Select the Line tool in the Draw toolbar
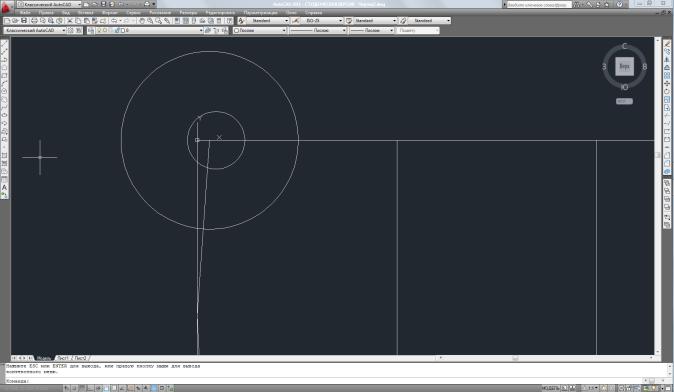The height and width of the screenshot is (392, 674). pos(4,43)
